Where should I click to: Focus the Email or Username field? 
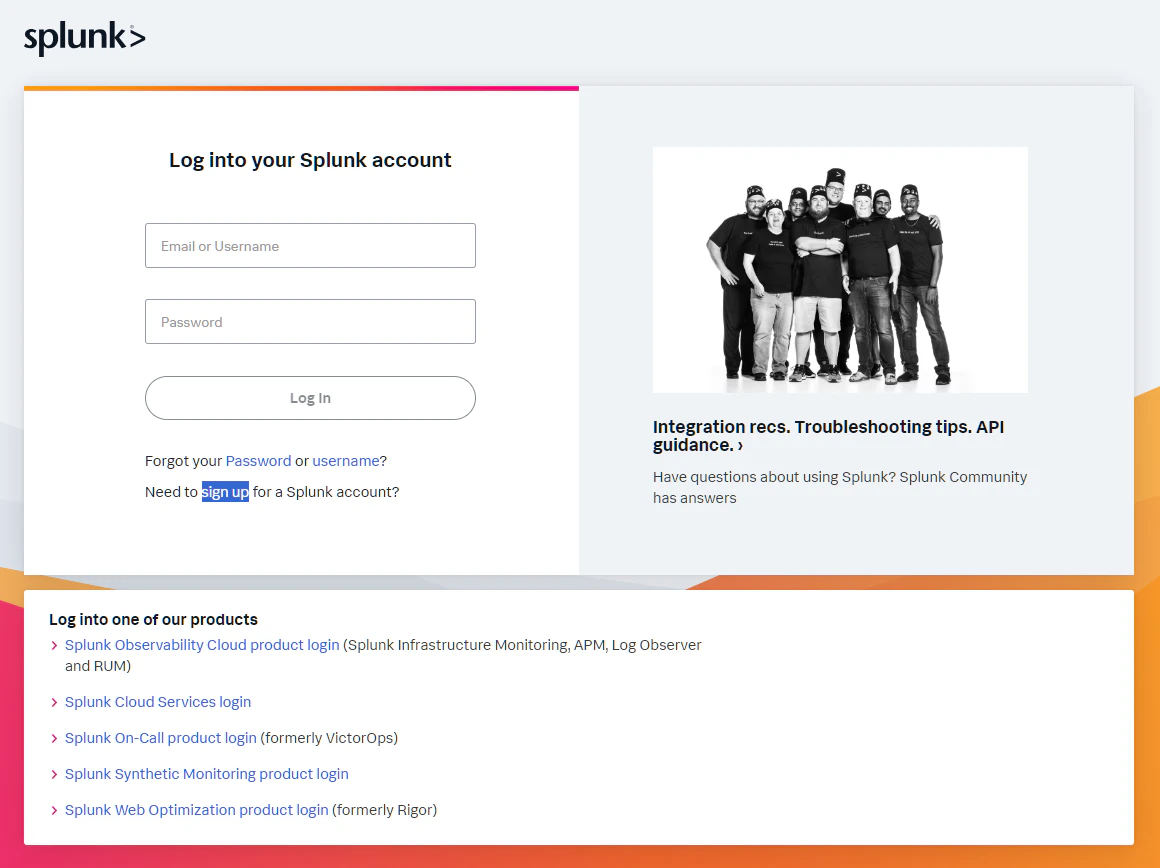[x=310, y=246]
